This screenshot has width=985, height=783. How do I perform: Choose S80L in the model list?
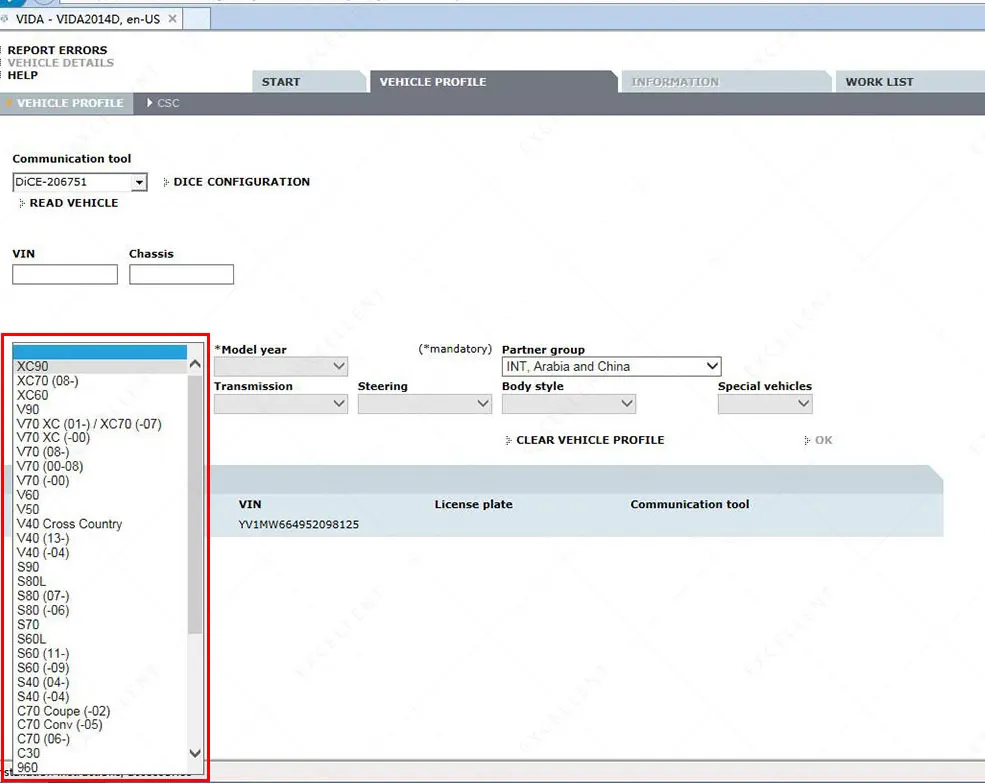(x=101, y=581)
